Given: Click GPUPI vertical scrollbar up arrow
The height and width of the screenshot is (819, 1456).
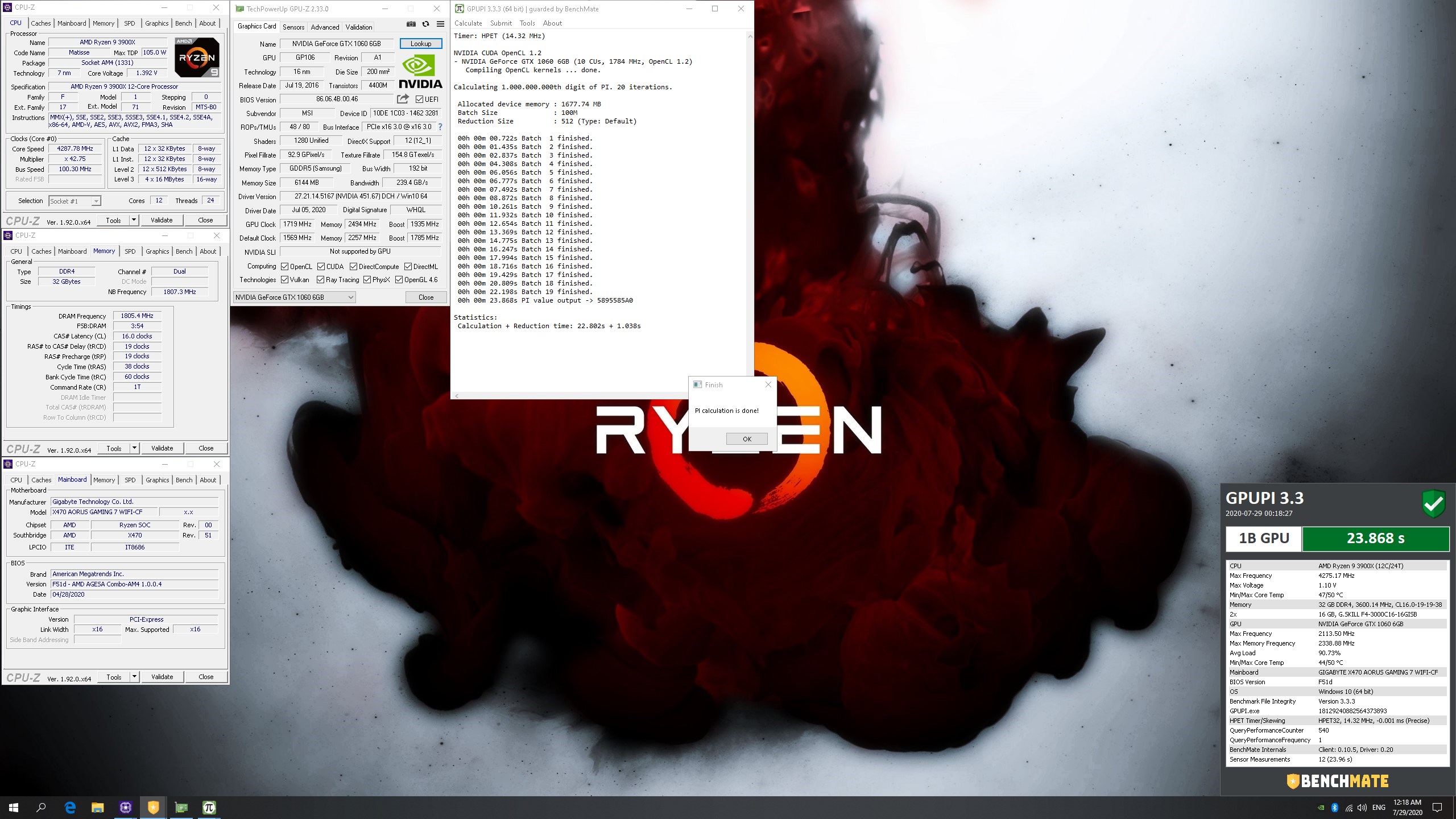Looking at the screenshot, I should (750, 36).
